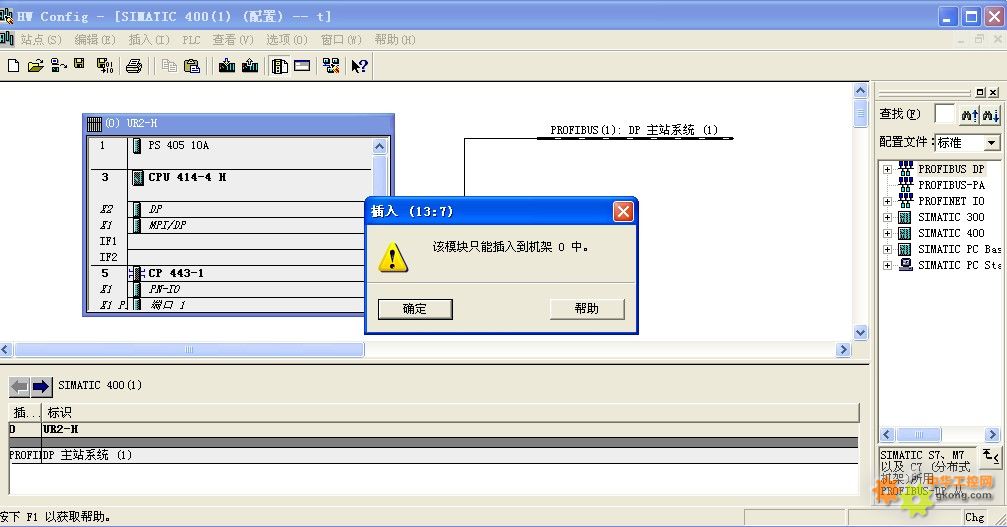Select the MPI/DP interface row

(226, 225)
